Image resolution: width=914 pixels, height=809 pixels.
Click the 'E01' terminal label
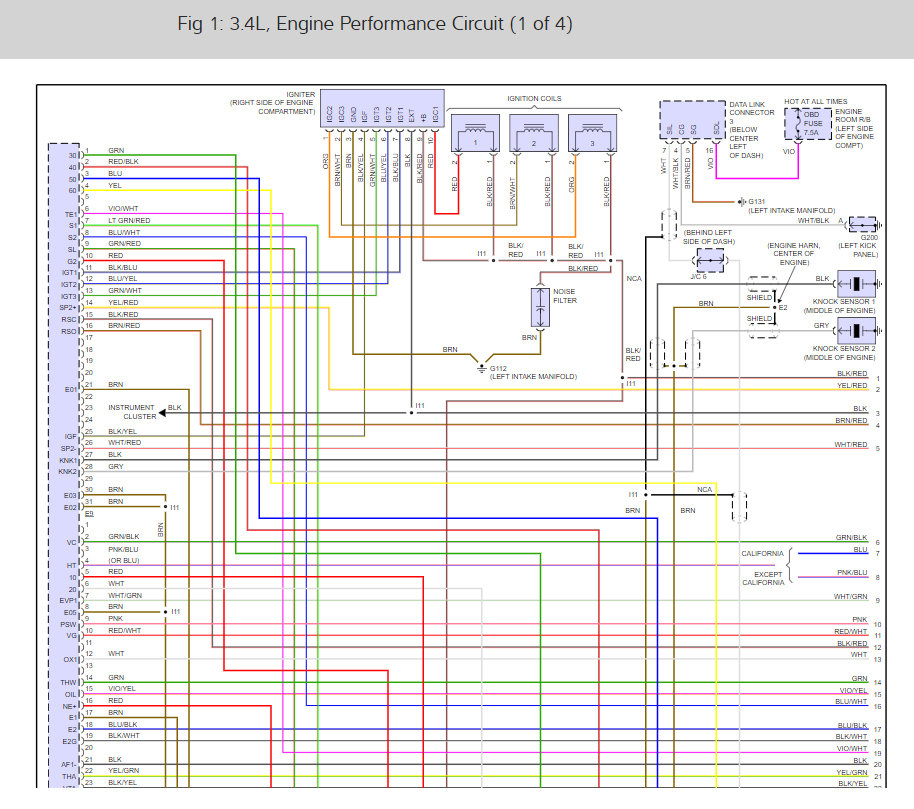[x=71, y=389]
